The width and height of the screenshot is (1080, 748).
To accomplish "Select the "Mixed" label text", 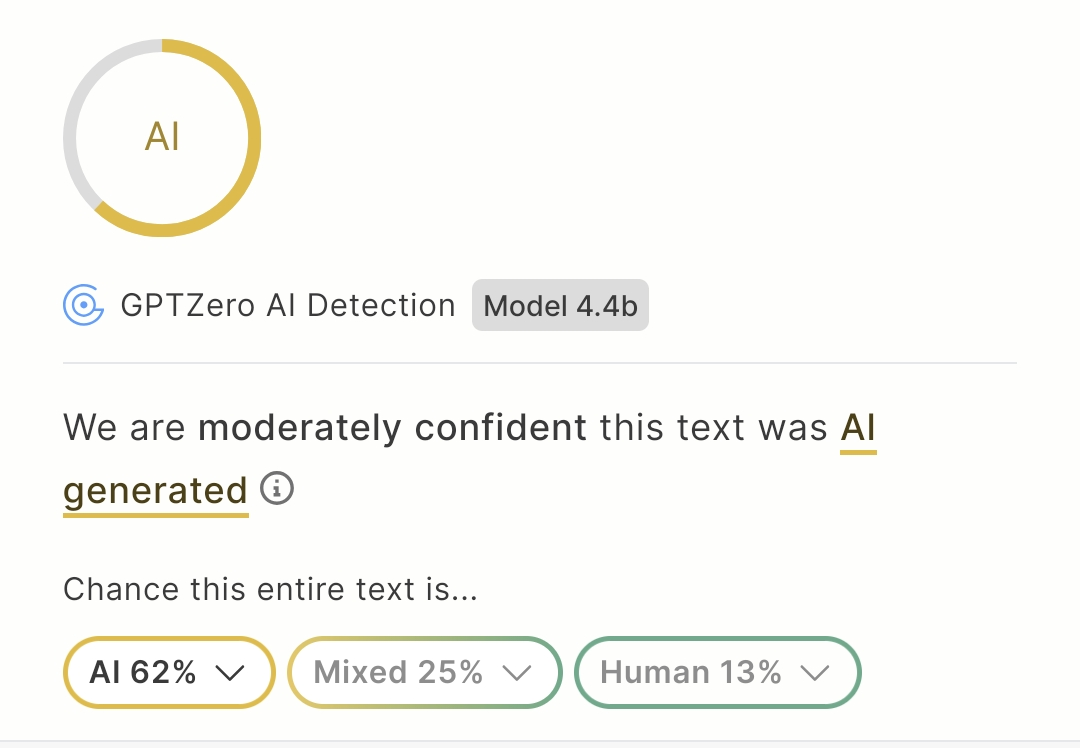I will [x=361, y=672].
